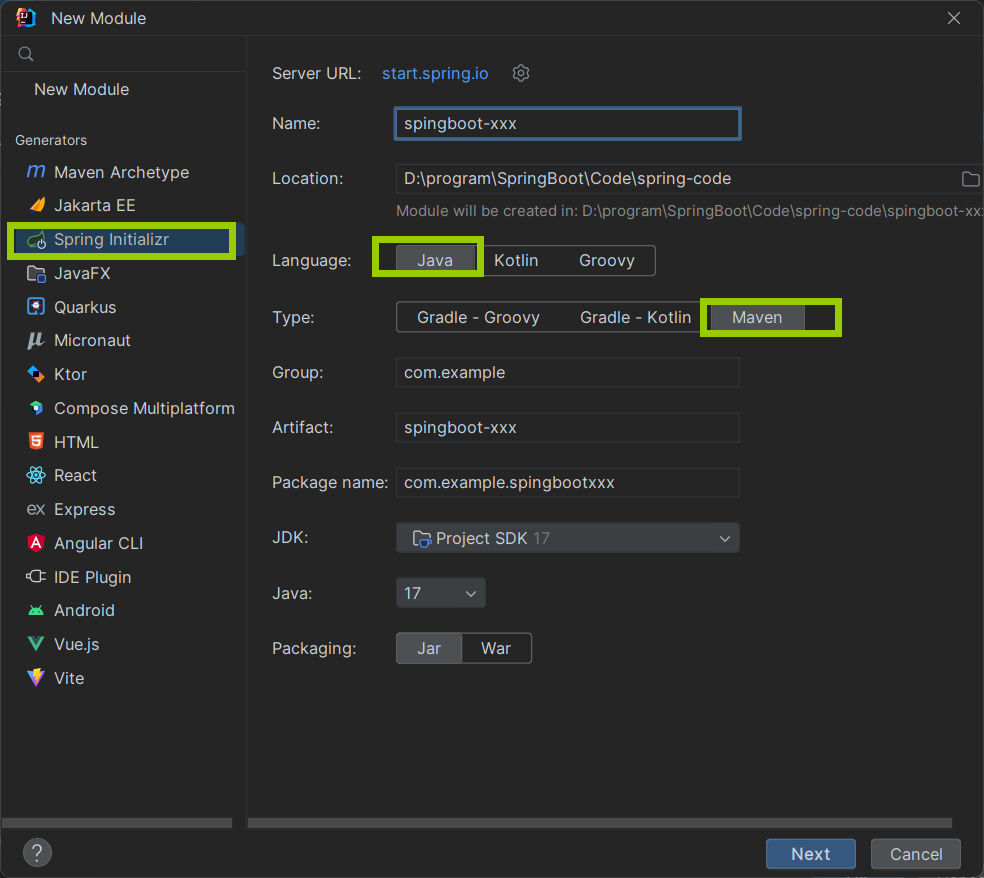Click the Cancel button
This screenshot has width=984, height=878.
(x=916, y=854)
